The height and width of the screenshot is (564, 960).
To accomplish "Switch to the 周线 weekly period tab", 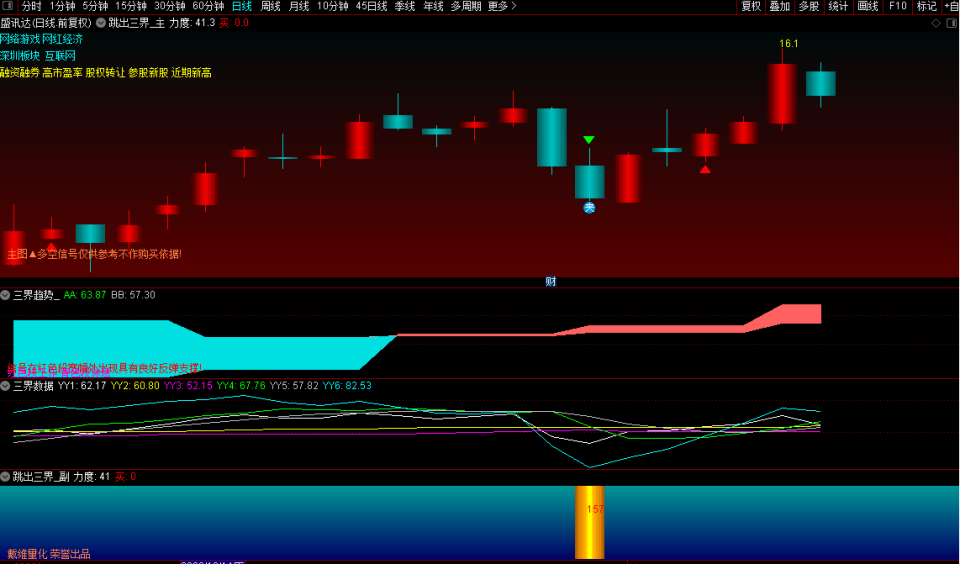I will tap(270, 6).
